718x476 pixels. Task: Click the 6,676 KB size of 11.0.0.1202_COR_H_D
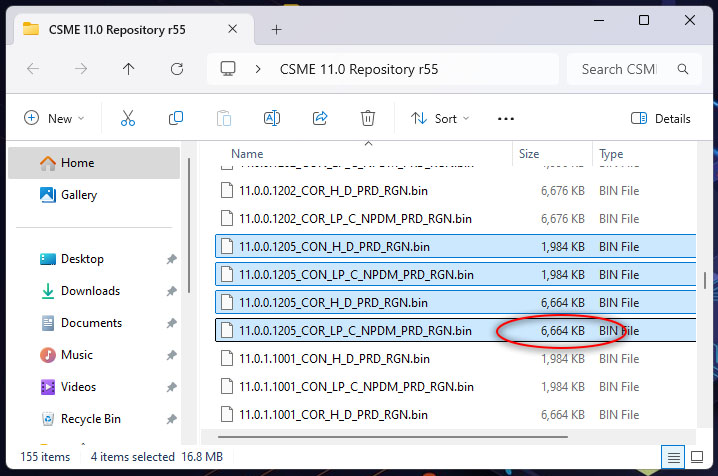[563, 191]
